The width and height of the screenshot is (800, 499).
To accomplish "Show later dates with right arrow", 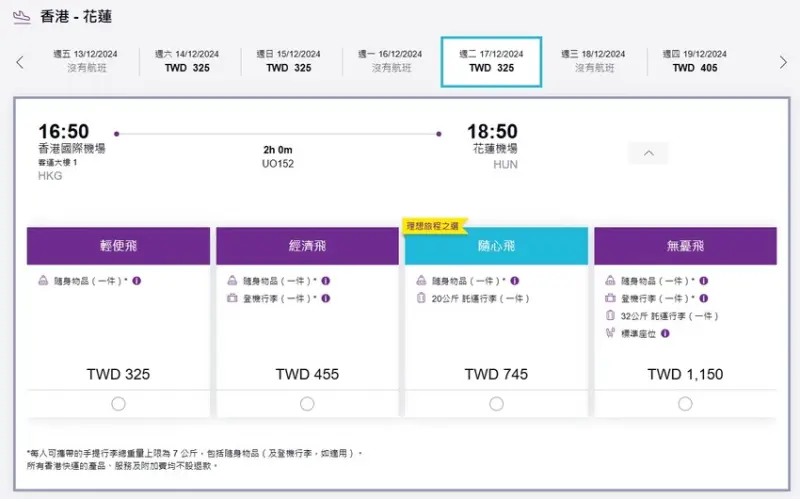I will [x=783, y=62].
